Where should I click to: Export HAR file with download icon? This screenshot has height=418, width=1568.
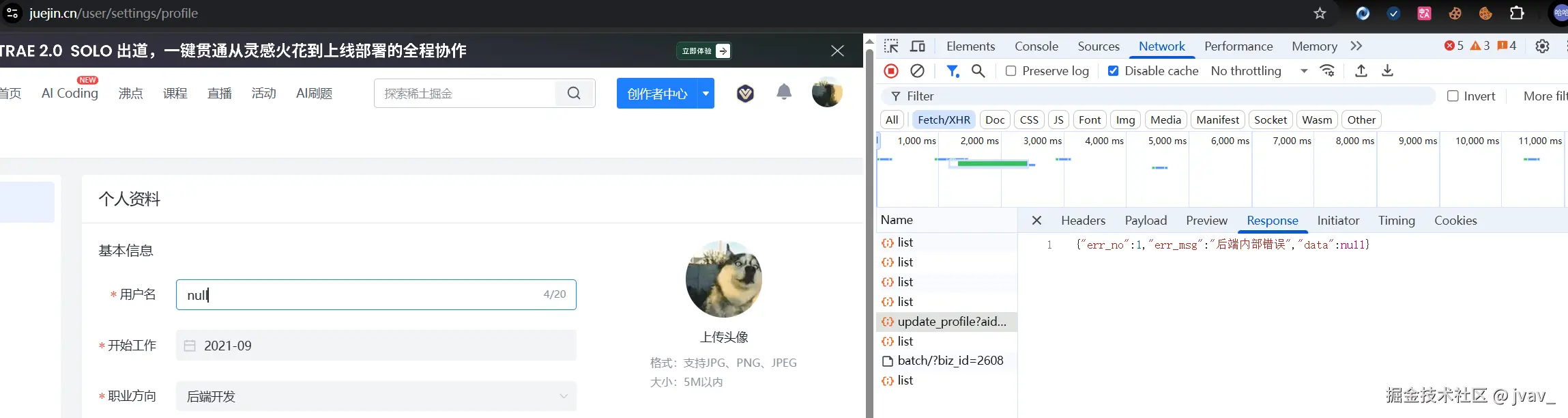(x=1387, y=71)
